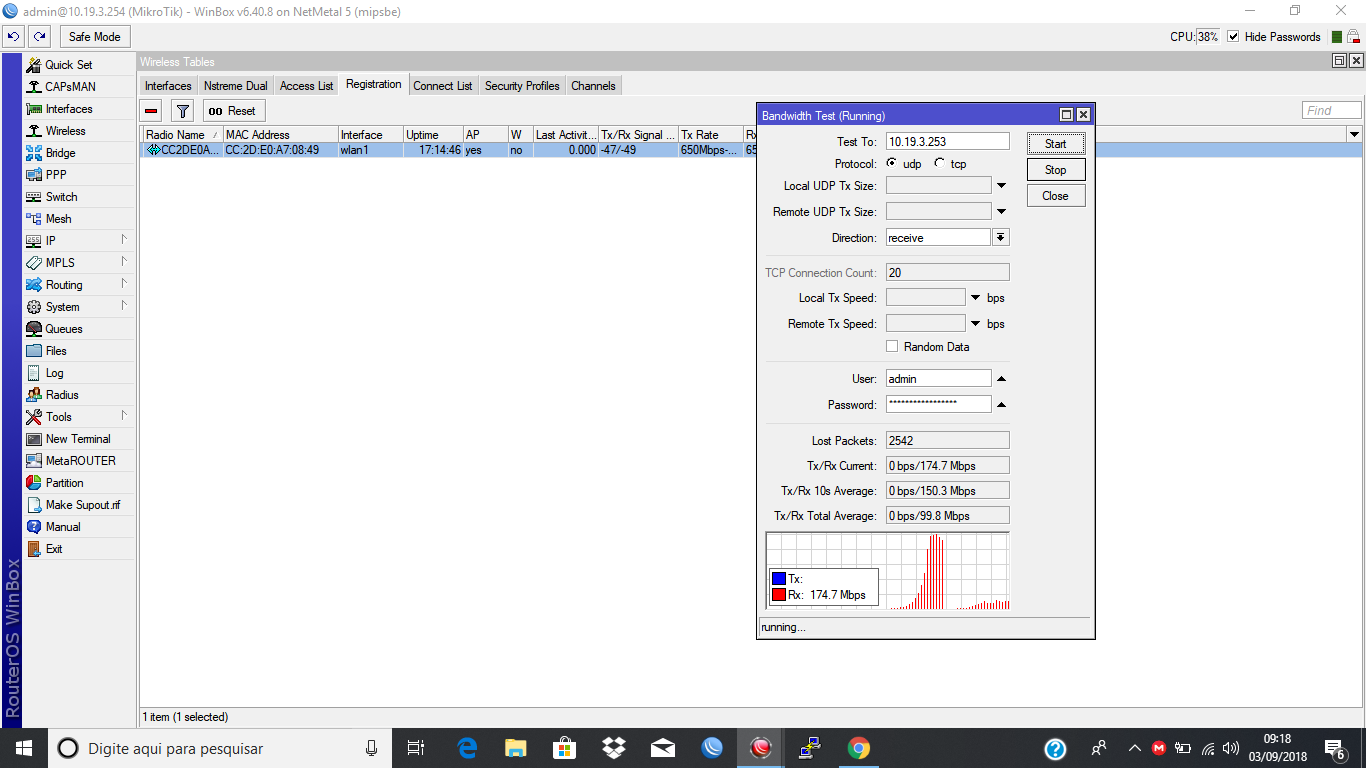Toggle the Hide Passwords checkbox
Image resolution: width=1366 pixels, height=768 pixels.
pyautogui.click(x=1233, y=37)
